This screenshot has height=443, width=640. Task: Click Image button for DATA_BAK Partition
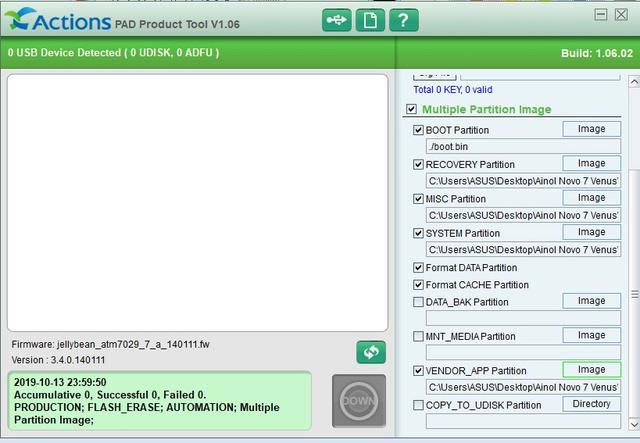pos(591,301)
